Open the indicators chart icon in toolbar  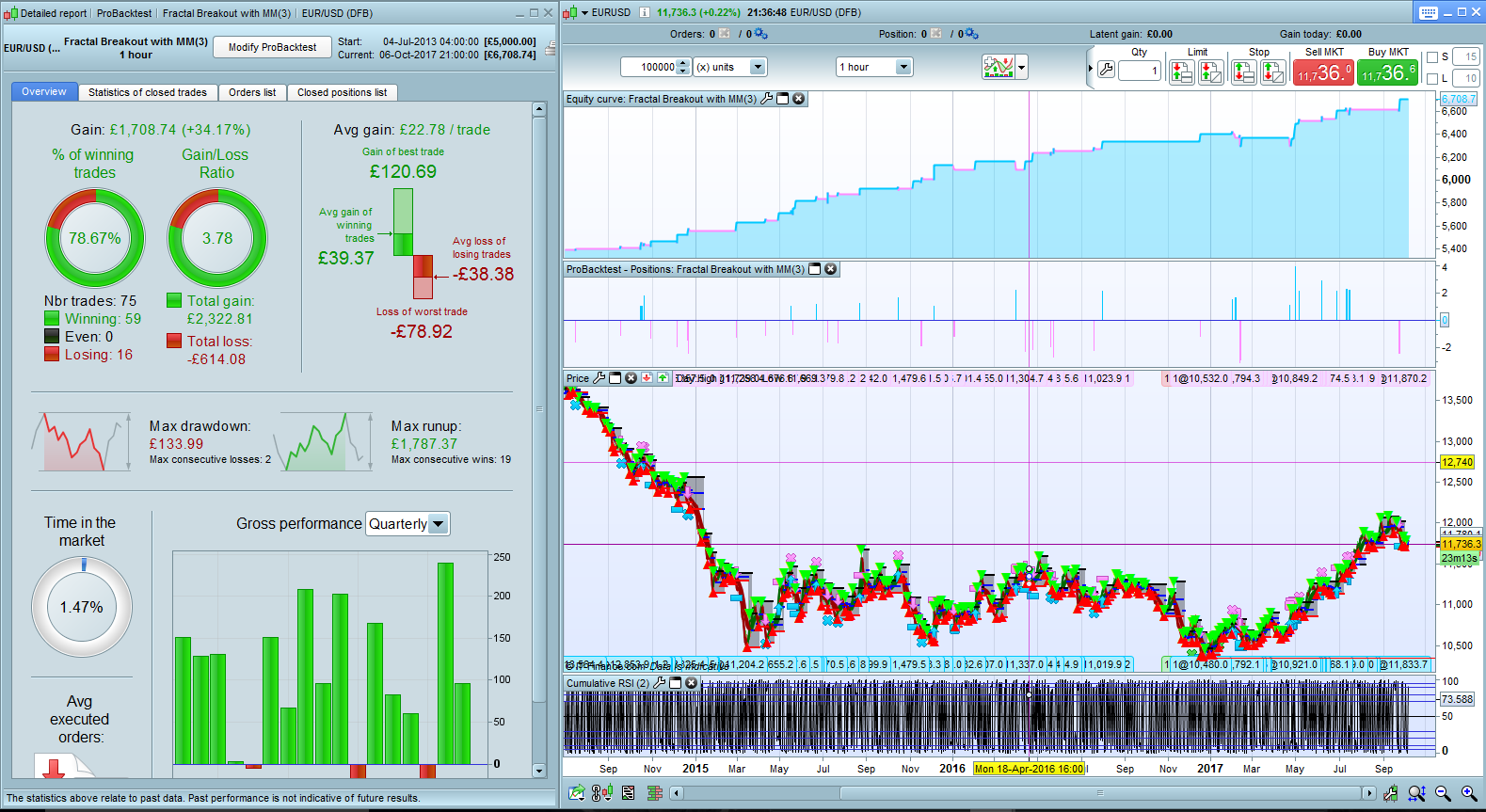pyautogui.click(x=998, y=67)
